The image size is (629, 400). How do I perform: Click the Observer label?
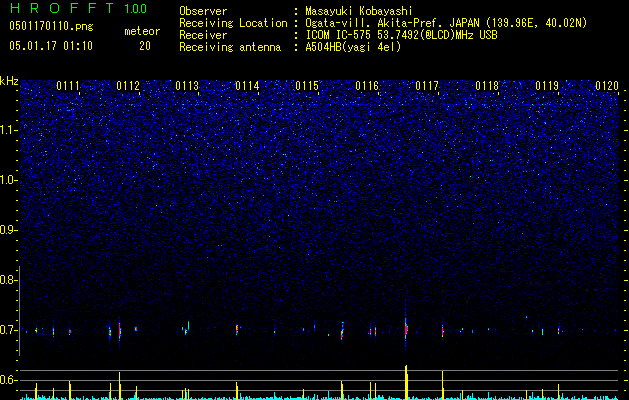pyautogui.click(x=203, y=11)
